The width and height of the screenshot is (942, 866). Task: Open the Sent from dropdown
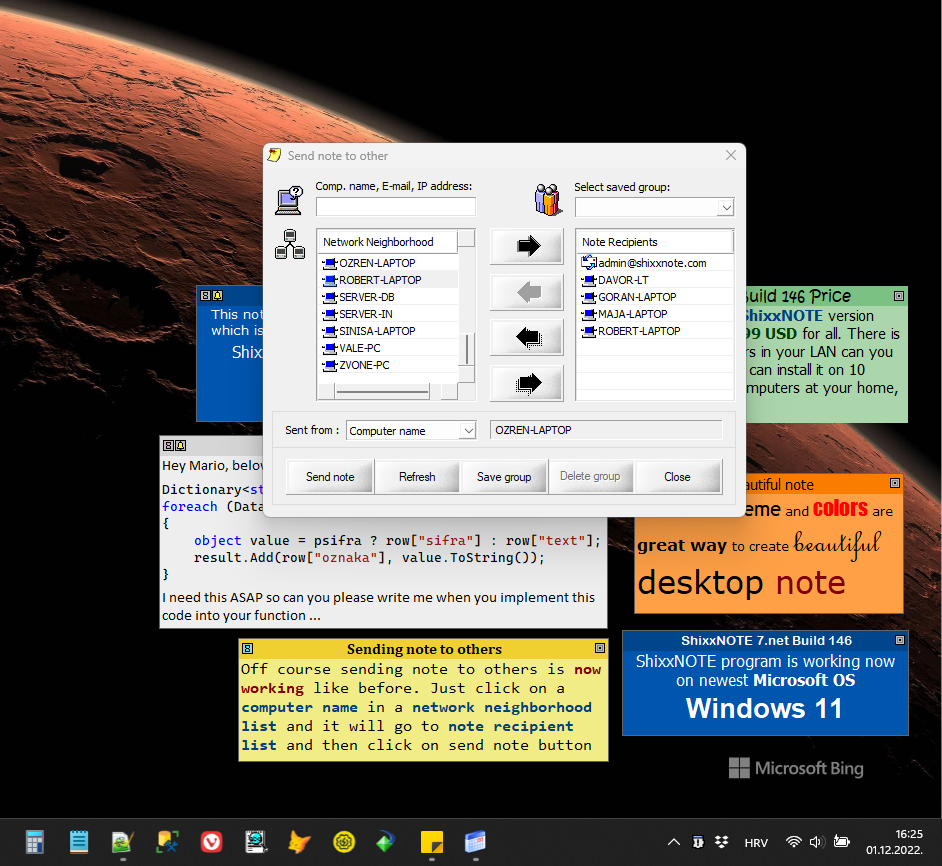pos(467,430)
